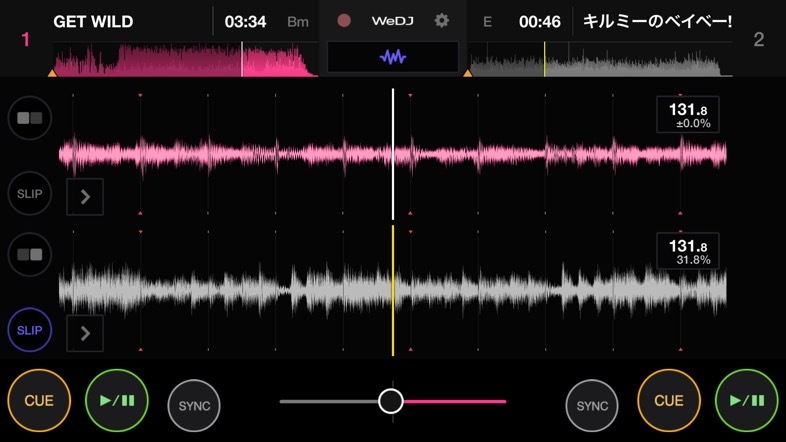Viewport: 786px width, 442px height.
Task: Tap the orange cue marker on deck 1 overview
Action: [x=52, y=73]
